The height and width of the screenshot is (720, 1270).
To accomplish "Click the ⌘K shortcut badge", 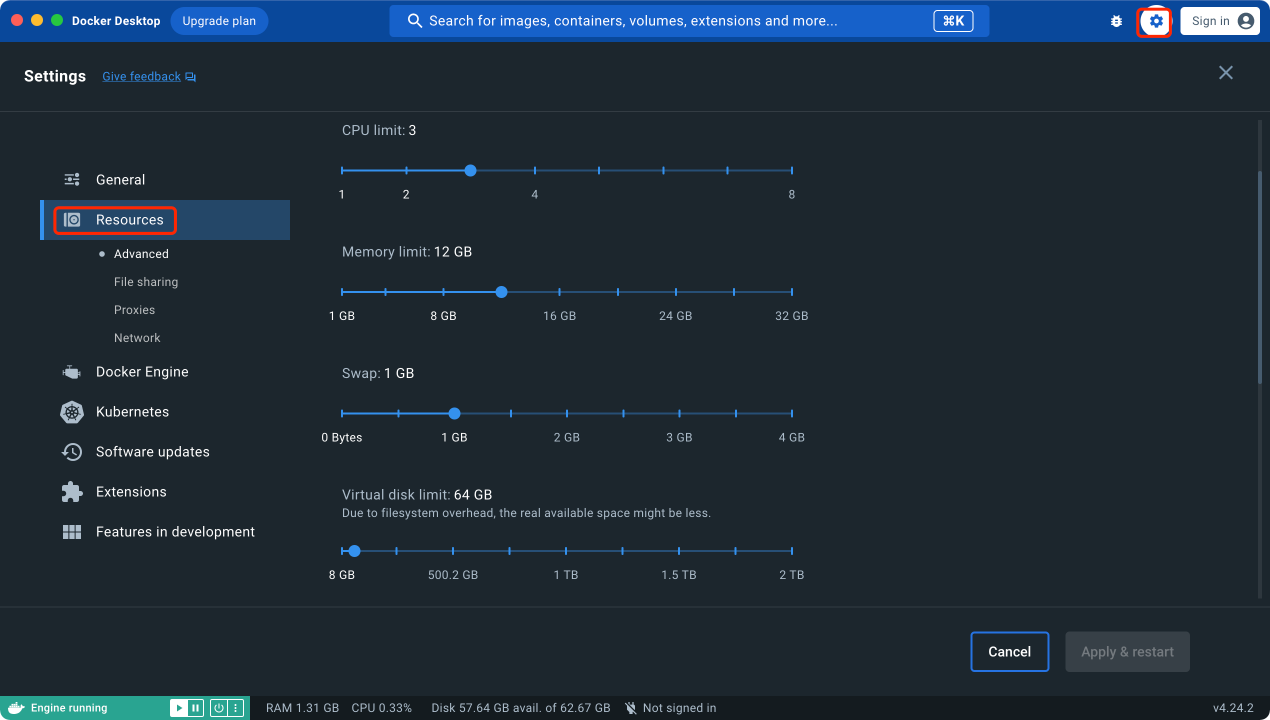I will 953,21.
